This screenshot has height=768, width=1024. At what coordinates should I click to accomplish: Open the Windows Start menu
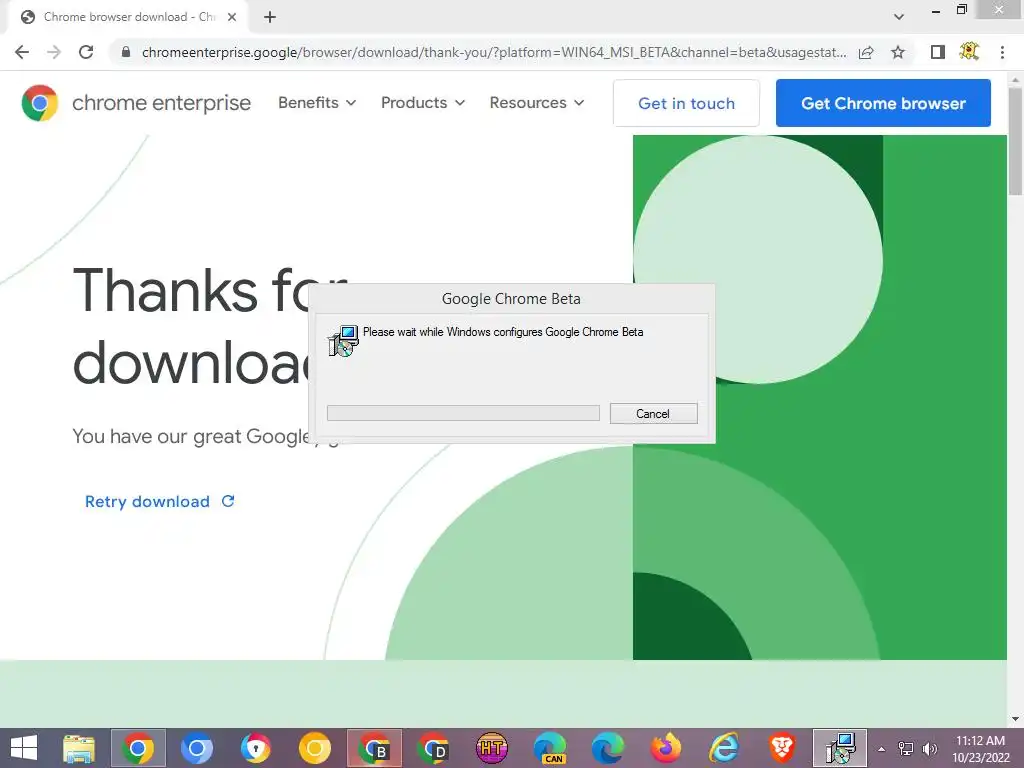point(24,748)
